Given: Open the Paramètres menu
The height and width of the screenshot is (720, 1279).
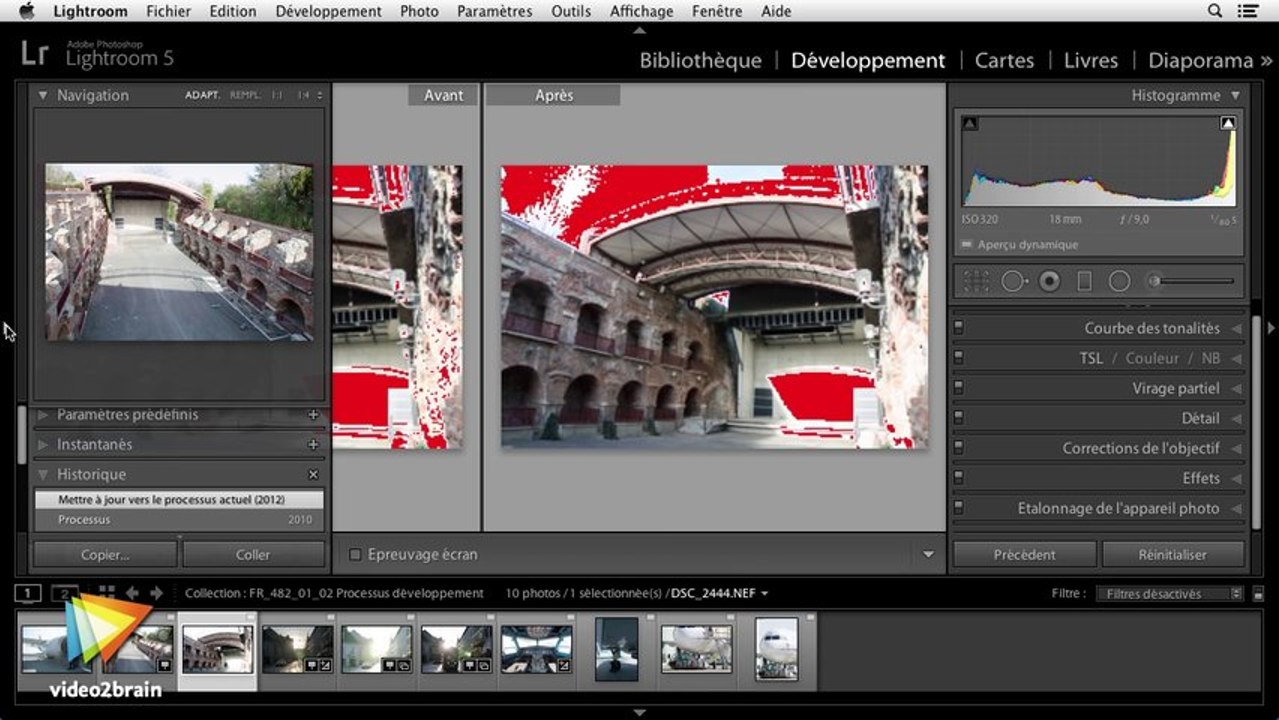Looking at the screenshot, I should pos(494,11).
